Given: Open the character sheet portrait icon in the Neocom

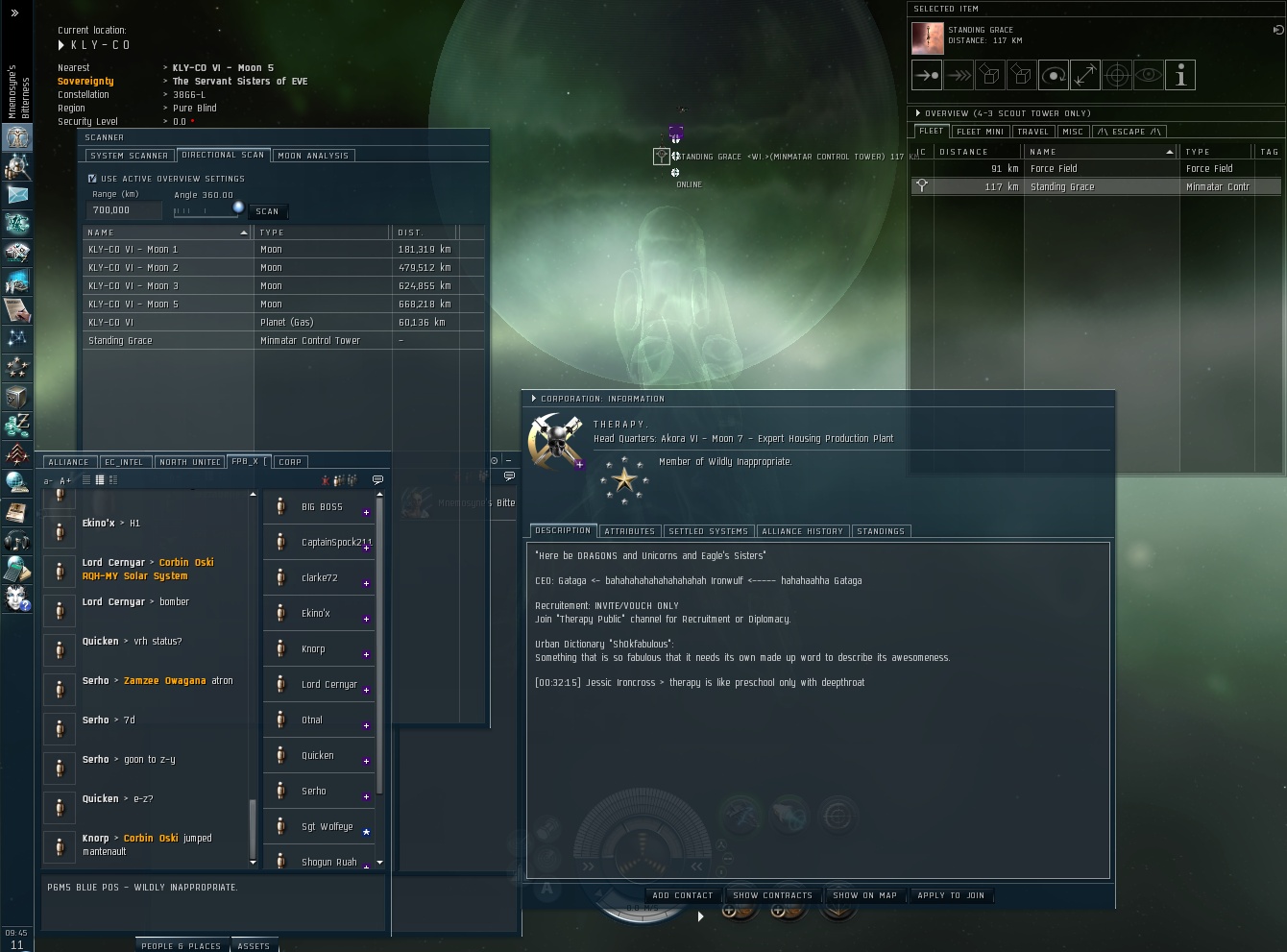Looking at the screenshot, I should [x=17, y=137].
